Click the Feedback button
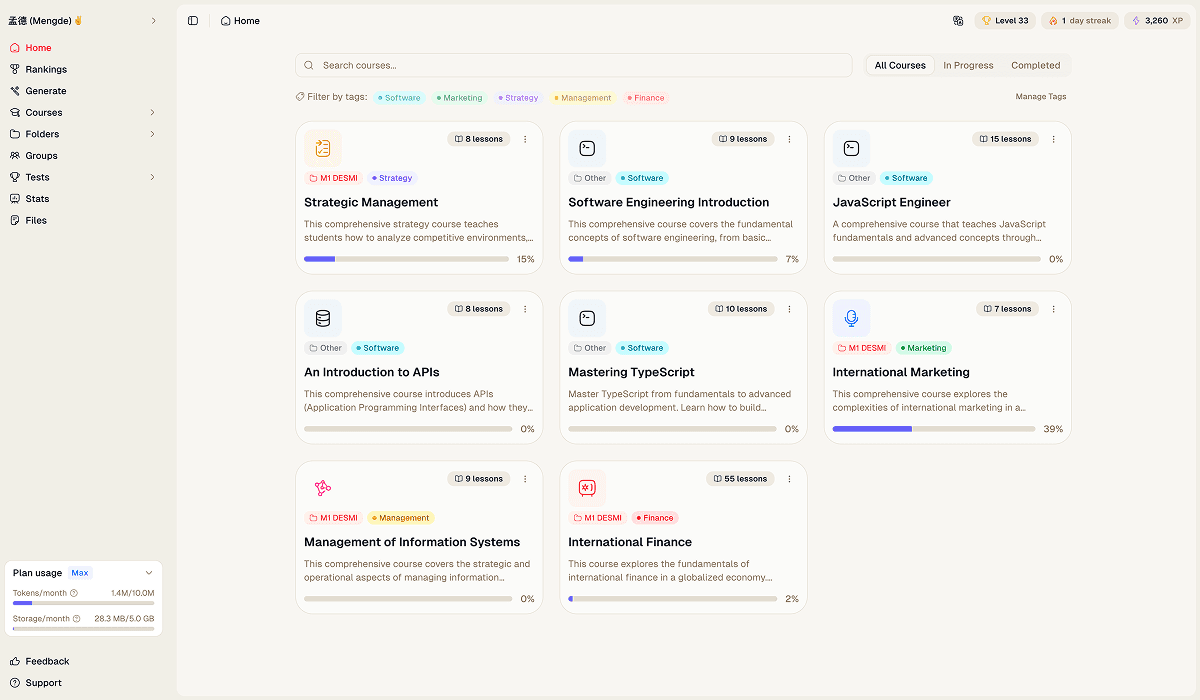Viewport: 1200px width, 700px height. click(x=46, y=661)
